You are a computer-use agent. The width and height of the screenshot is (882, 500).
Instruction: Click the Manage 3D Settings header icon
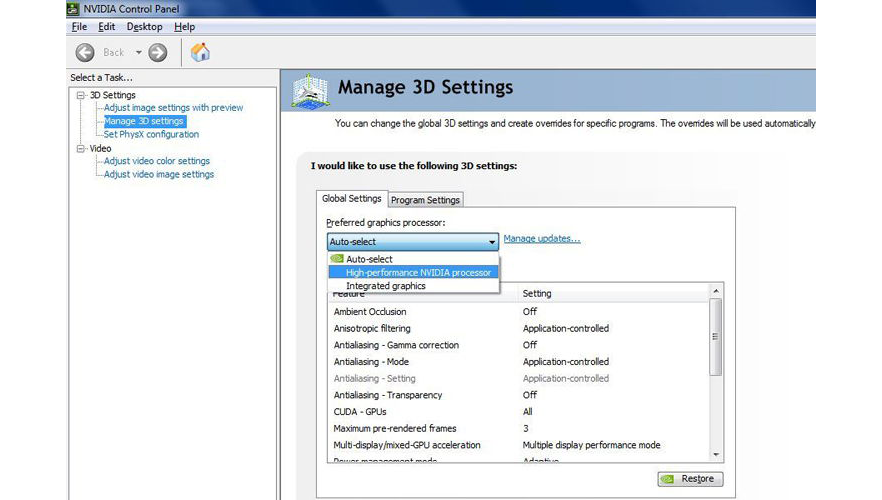[x=310, y=90]
